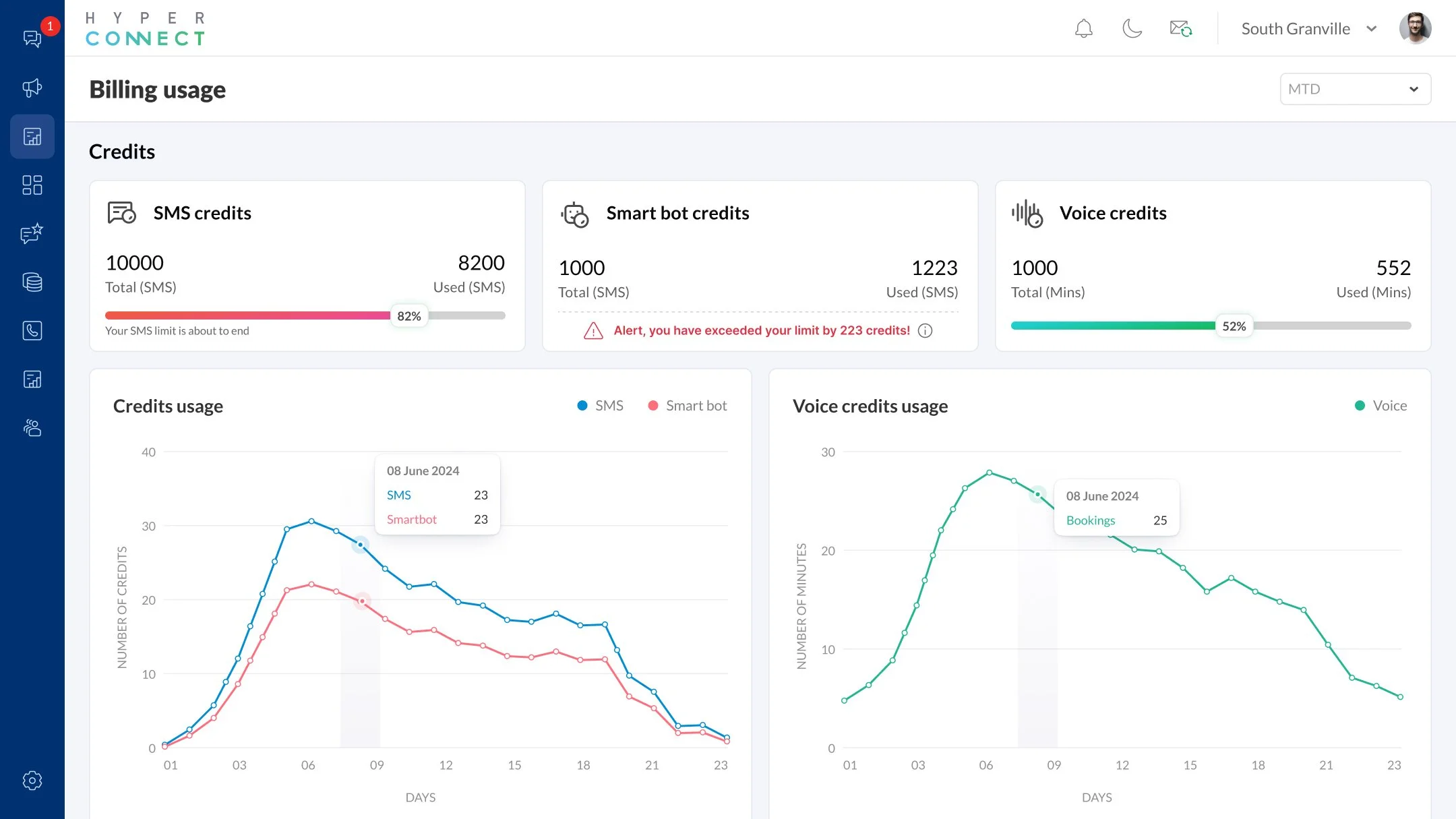The image size is (1456, 819).
Task: Click the user profile avatar picture
Action: [1416, 28]
